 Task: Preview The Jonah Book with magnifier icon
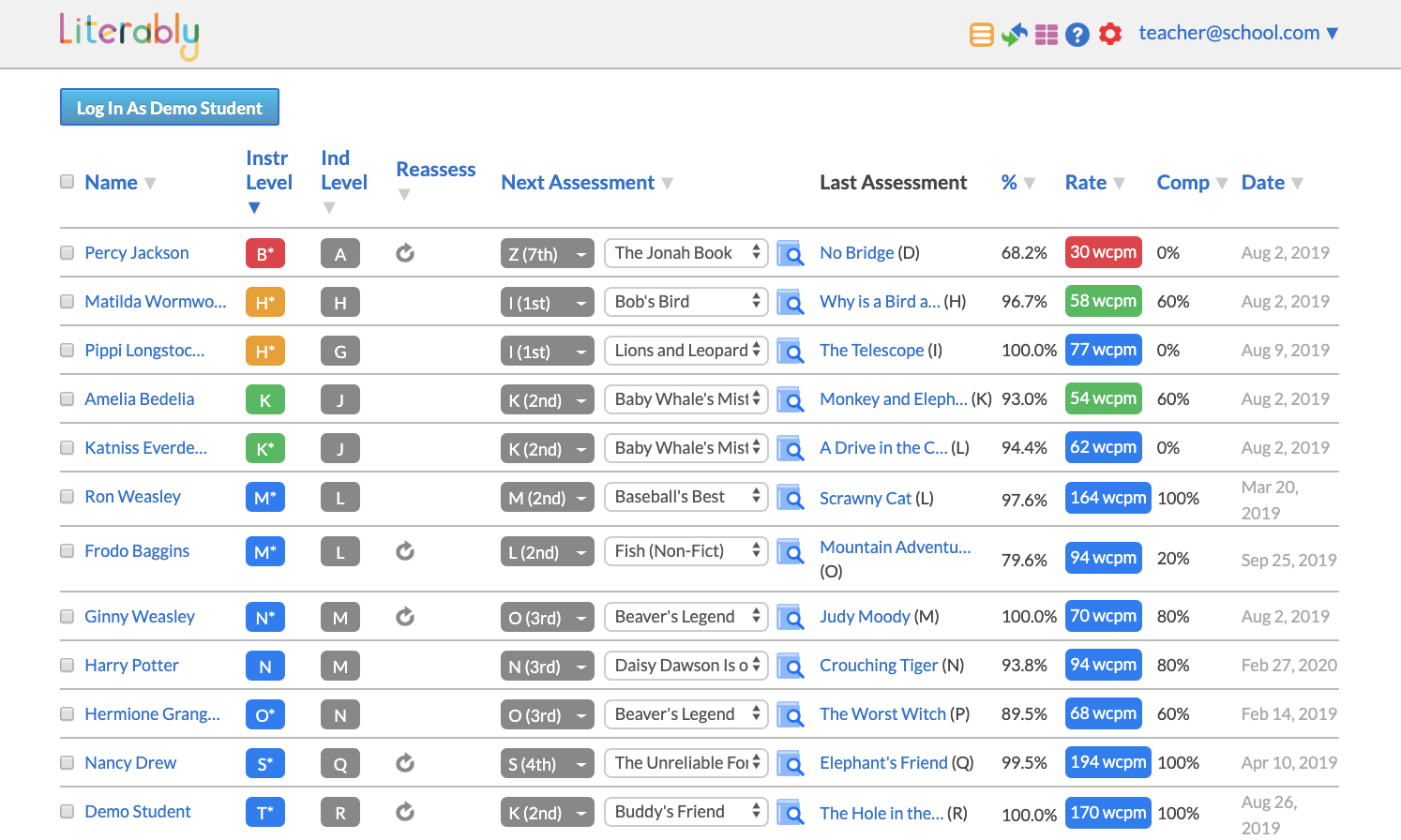(x=791, y=254)
